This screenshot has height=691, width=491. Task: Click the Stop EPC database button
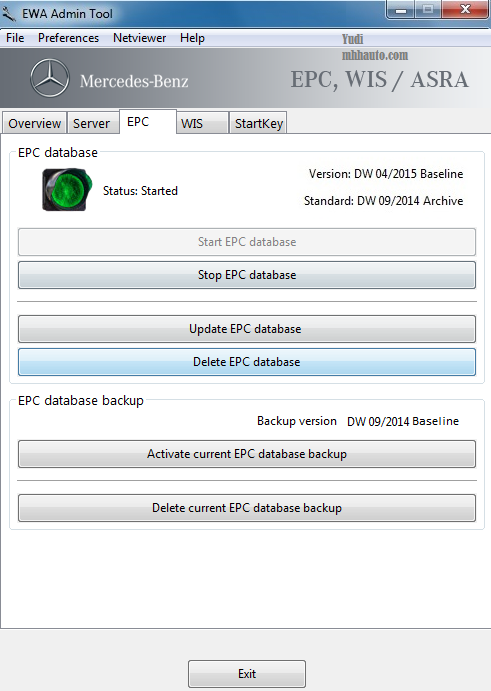tap(247, 275)
